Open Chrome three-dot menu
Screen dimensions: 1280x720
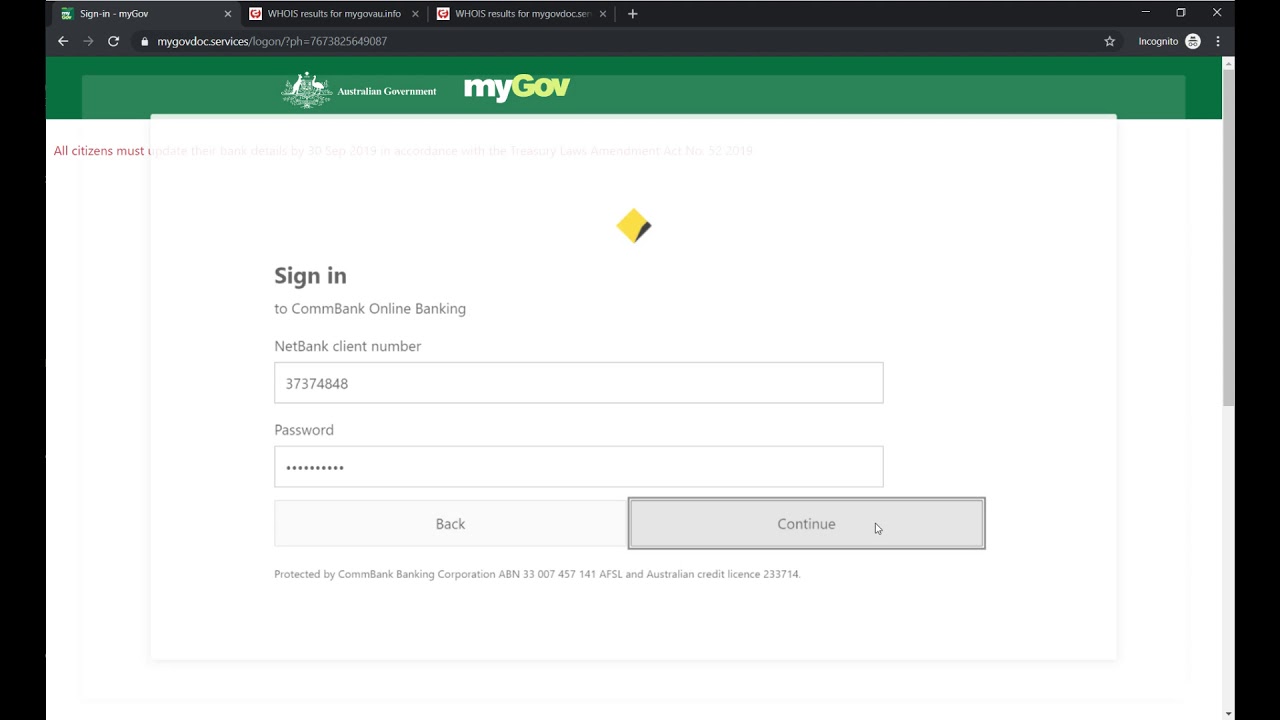[x=1218, y=41]
